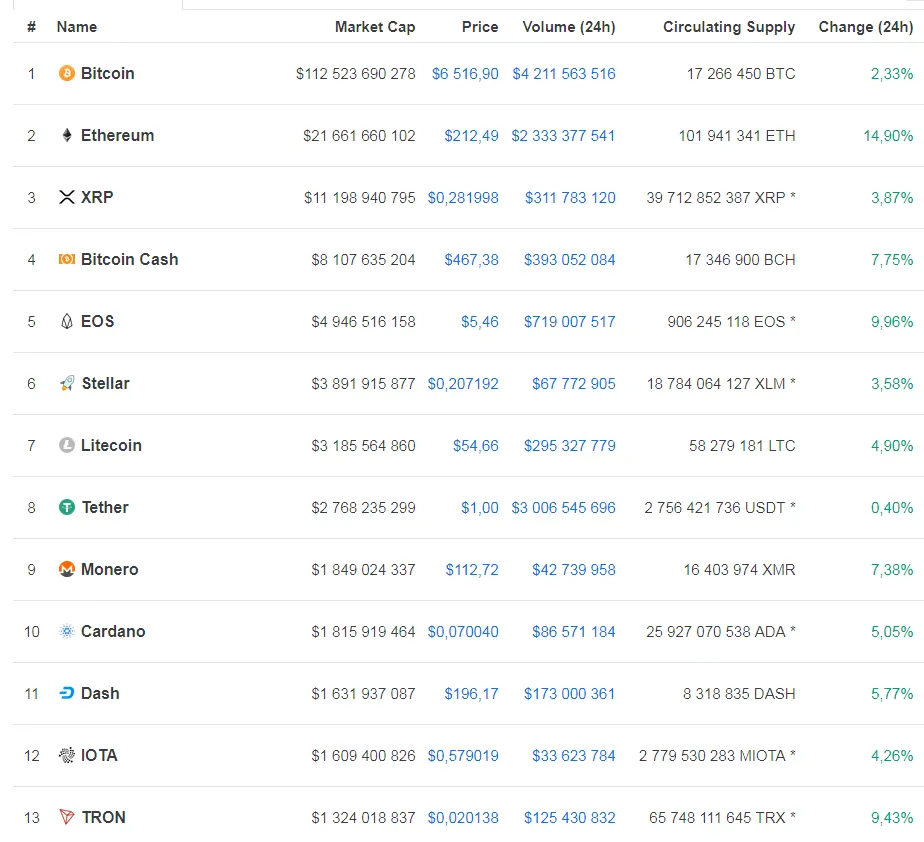Click Monero price $112,72
The height and width of the screenshot is (842, 924).
471,569
